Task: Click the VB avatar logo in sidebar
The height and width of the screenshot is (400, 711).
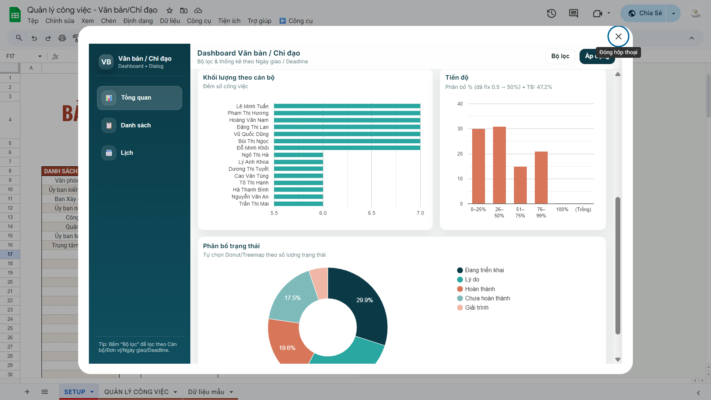Action: click(106, 61)
